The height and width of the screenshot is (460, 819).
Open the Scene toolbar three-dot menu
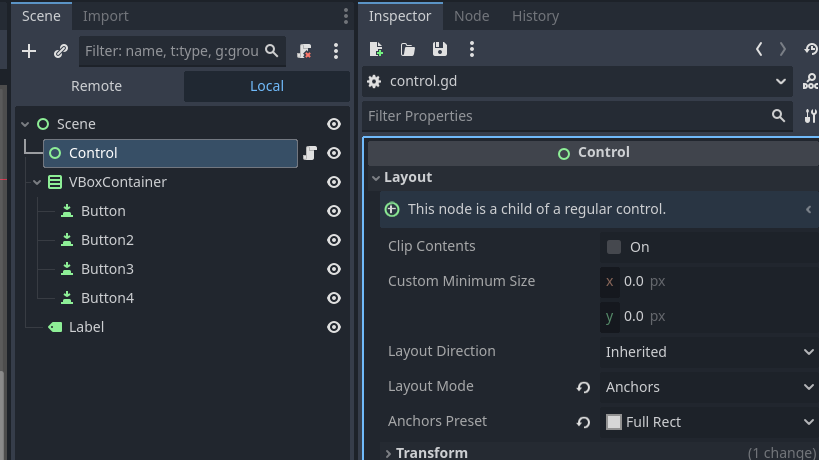[336, 51]
